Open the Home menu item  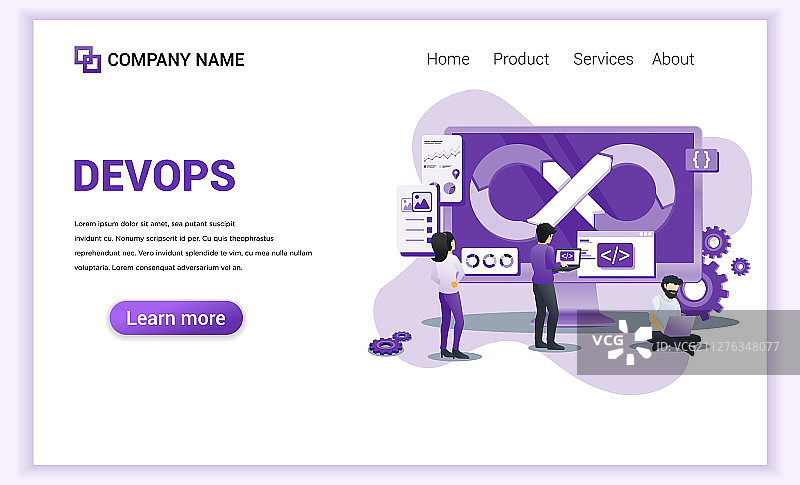pyautogui.click(x=448, y=59)
